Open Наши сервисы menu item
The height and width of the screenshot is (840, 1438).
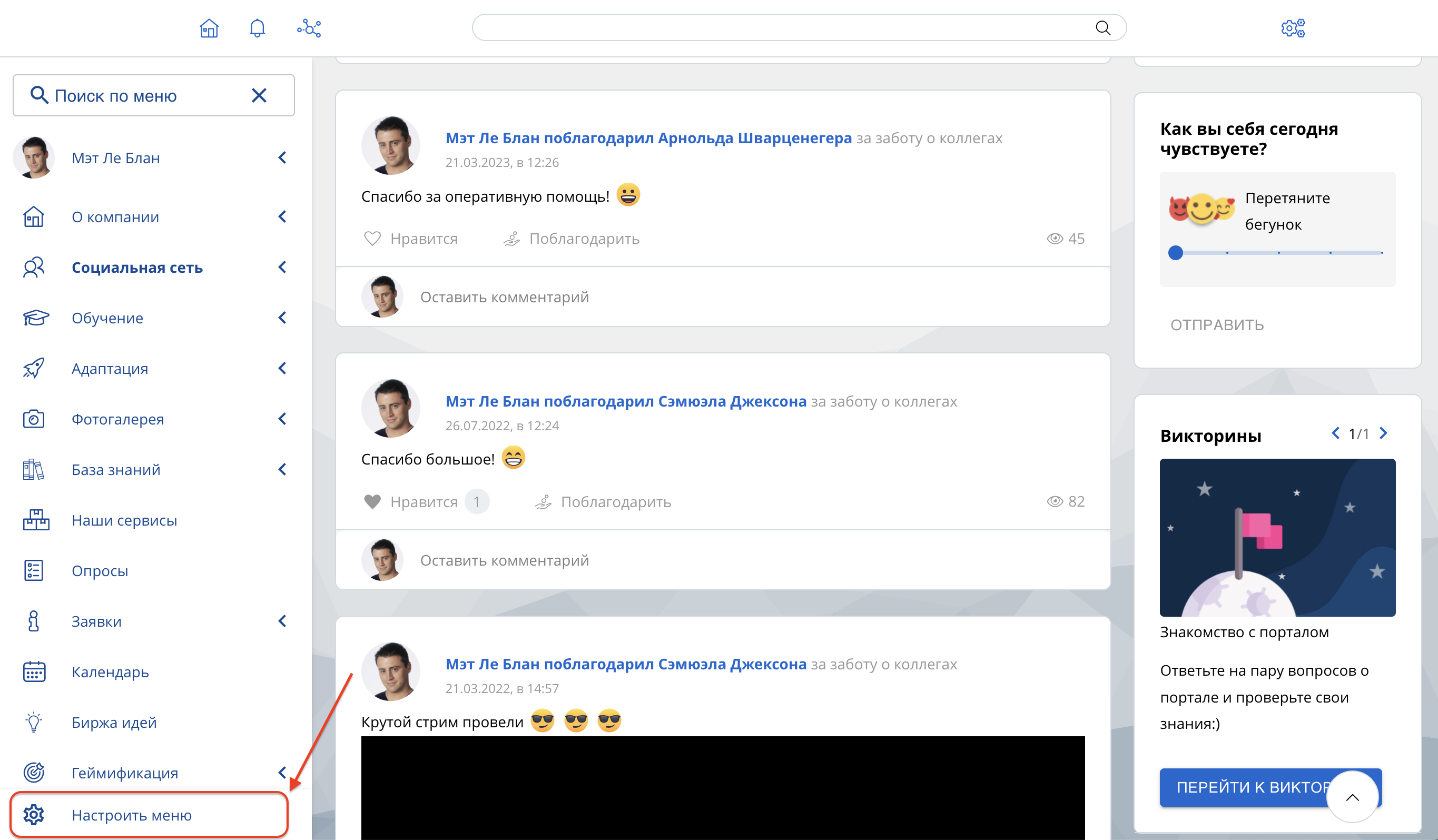(124, 520)
